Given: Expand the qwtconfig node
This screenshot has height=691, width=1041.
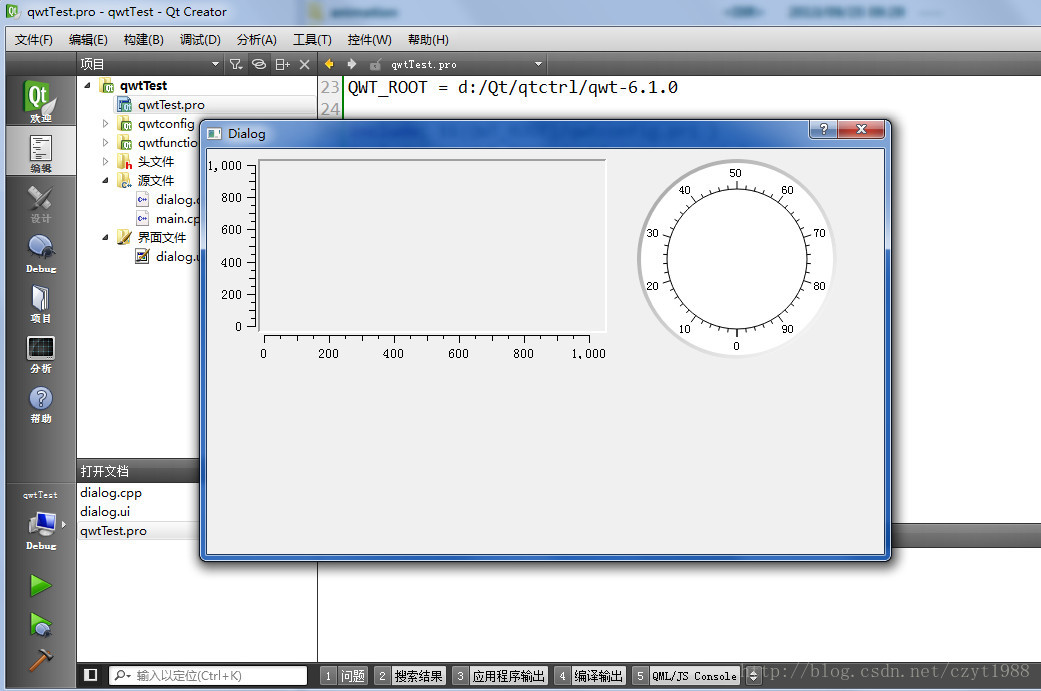Looking at the screenshot, I should coord(106,123).
